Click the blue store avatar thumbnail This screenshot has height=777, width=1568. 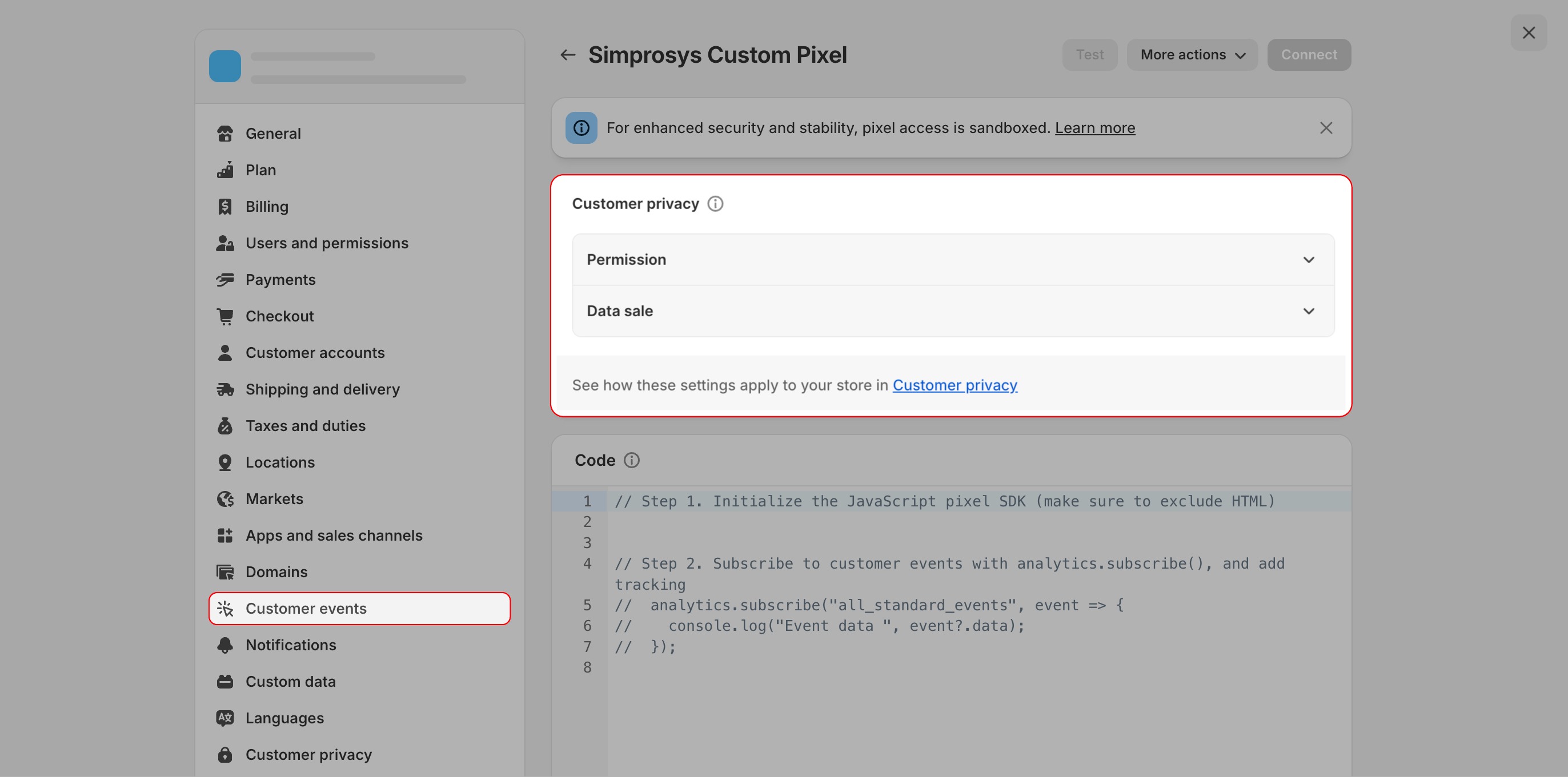[x=224, y=66]
